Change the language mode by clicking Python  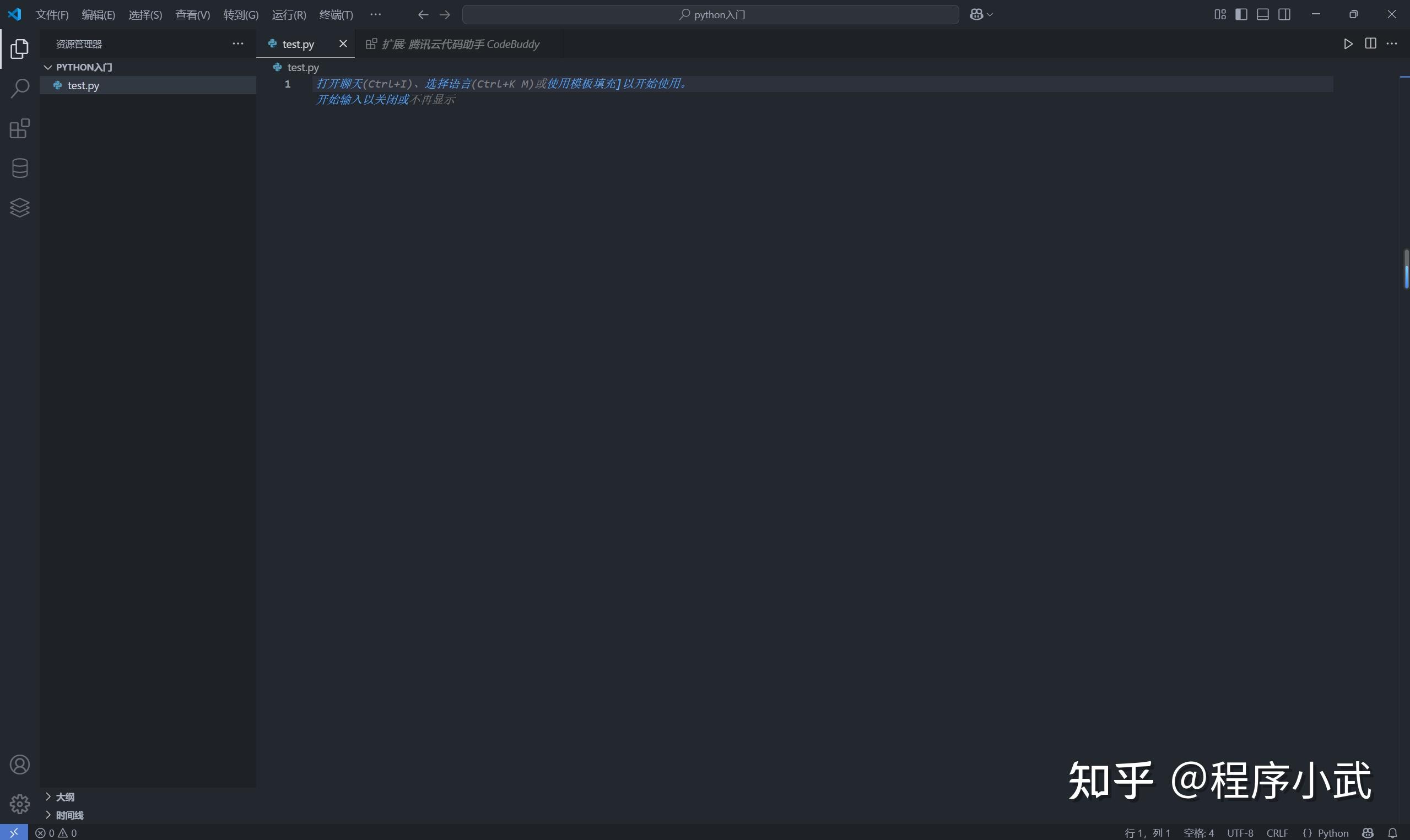[1333, 833]
